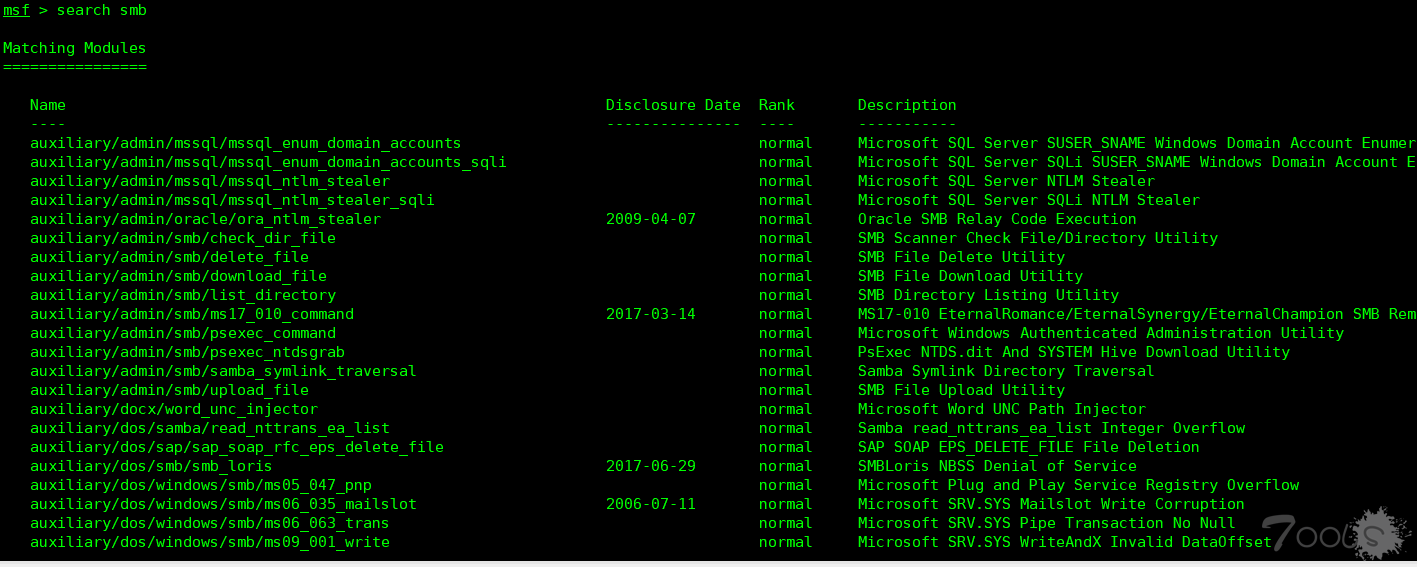Select samba_symlink_traversal module name
This screenshot has width=1417, height=567.
[223, 371]
